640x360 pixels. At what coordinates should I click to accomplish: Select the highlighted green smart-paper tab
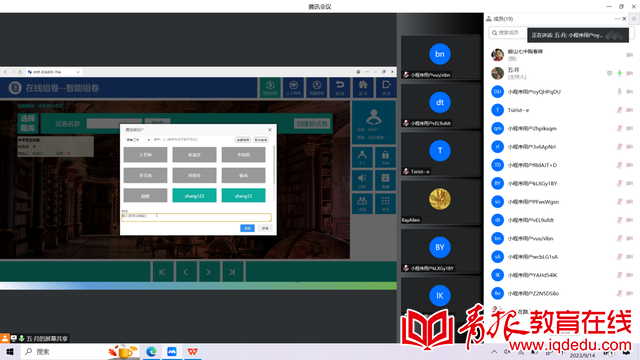(270, 87)
